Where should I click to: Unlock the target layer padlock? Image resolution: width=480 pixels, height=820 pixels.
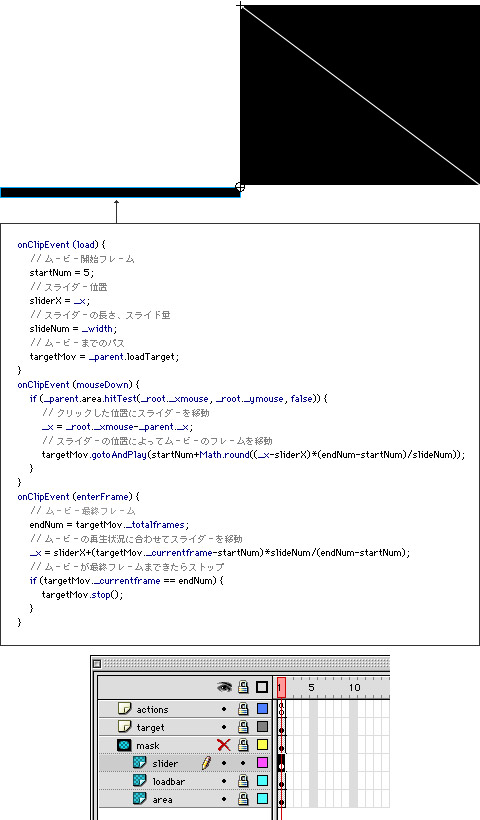point(243,727)
